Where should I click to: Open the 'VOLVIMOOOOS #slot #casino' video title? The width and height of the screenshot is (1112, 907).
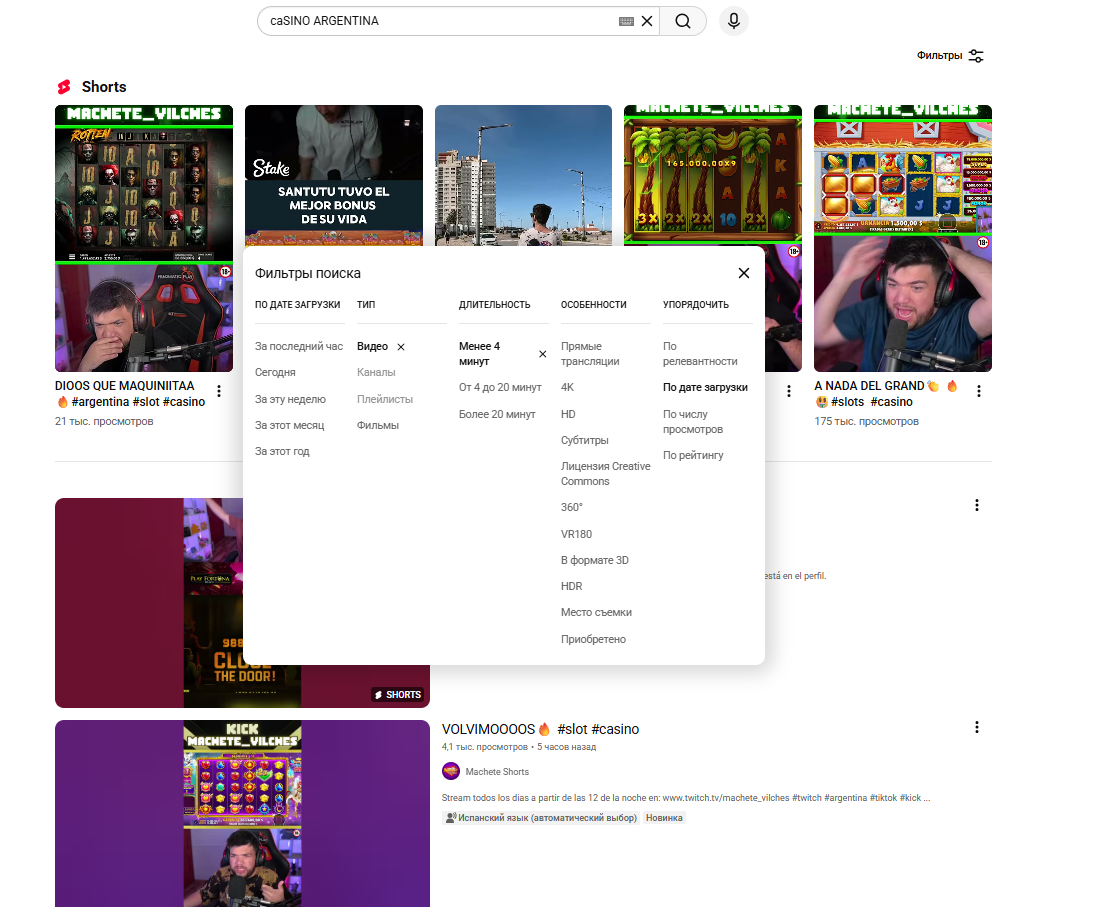pos(540,729)
